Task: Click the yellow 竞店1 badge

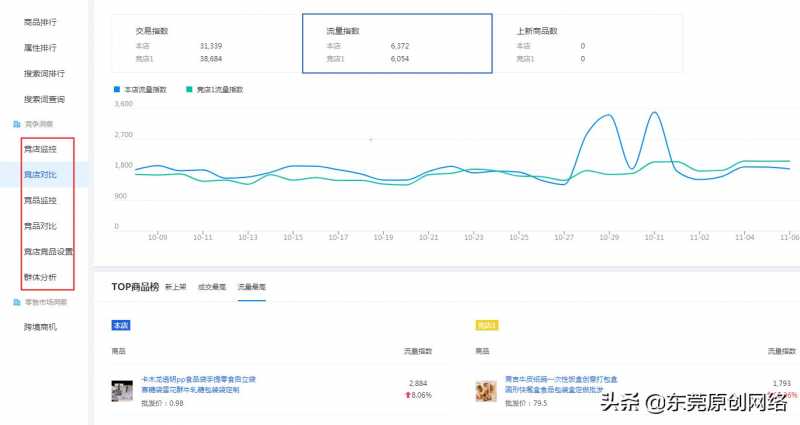Action: [487, 325]
